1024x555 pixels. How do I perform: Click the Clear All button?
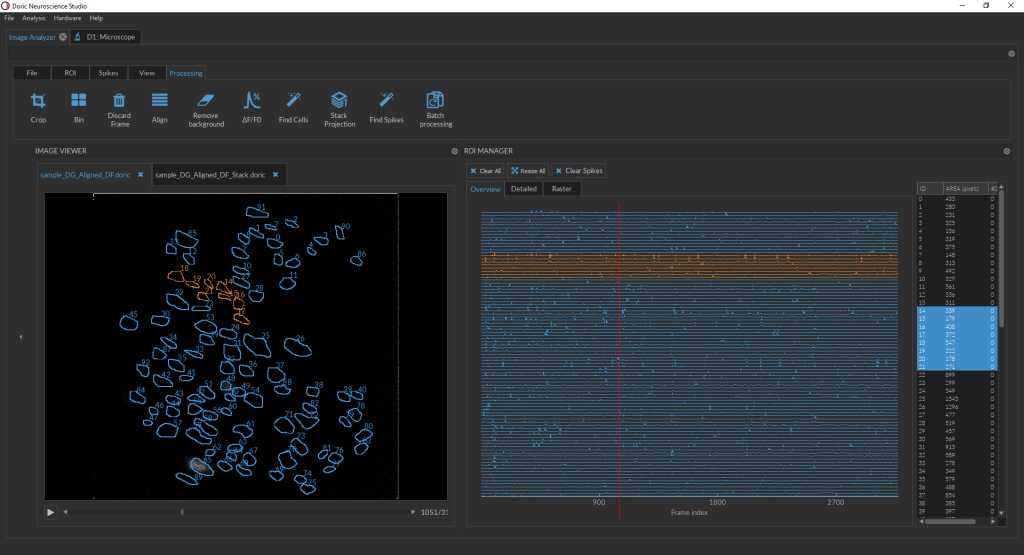click(485, 171)
